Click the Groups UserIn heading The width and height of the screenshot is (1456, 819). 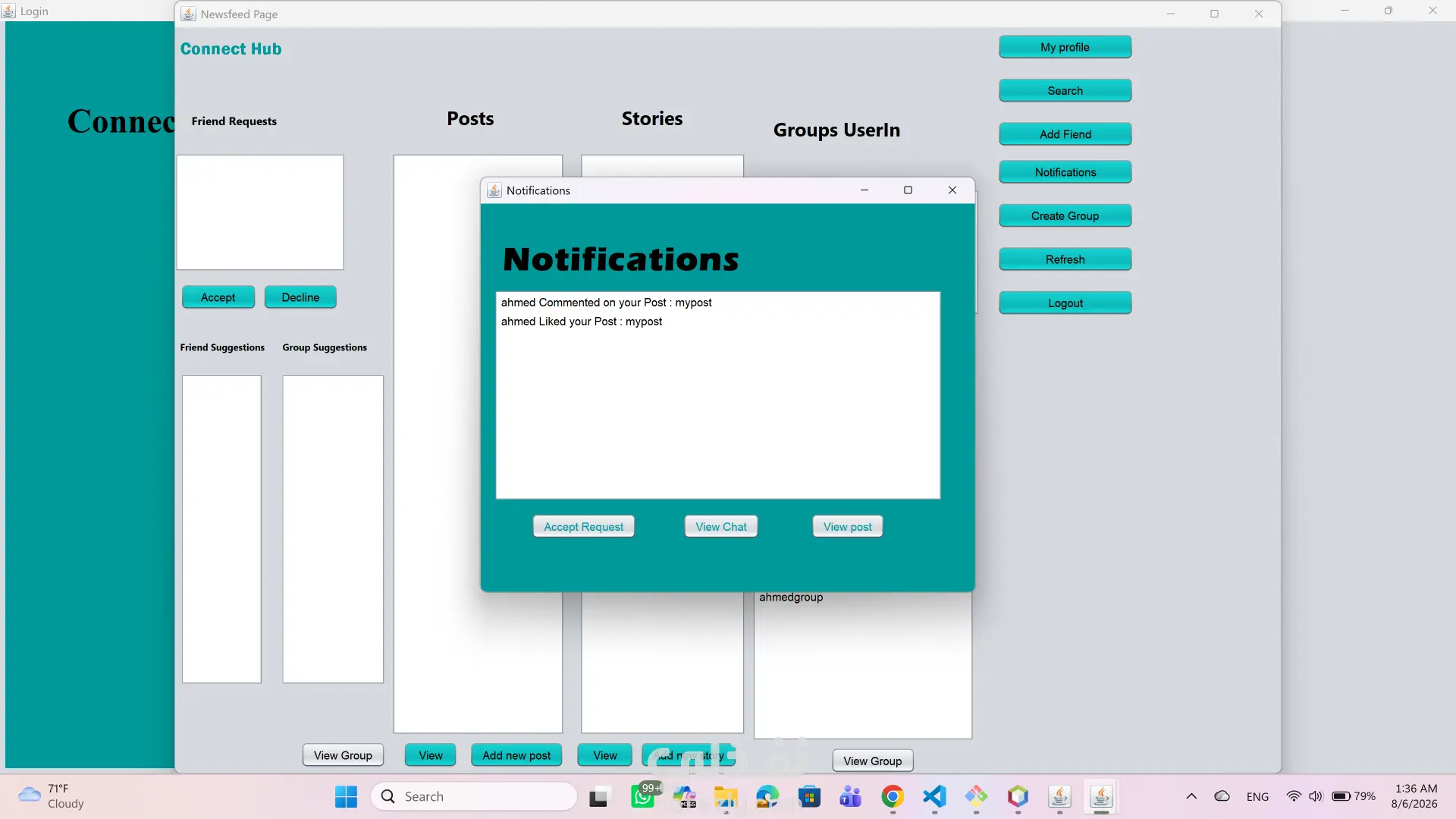click(x=836, y=130)
